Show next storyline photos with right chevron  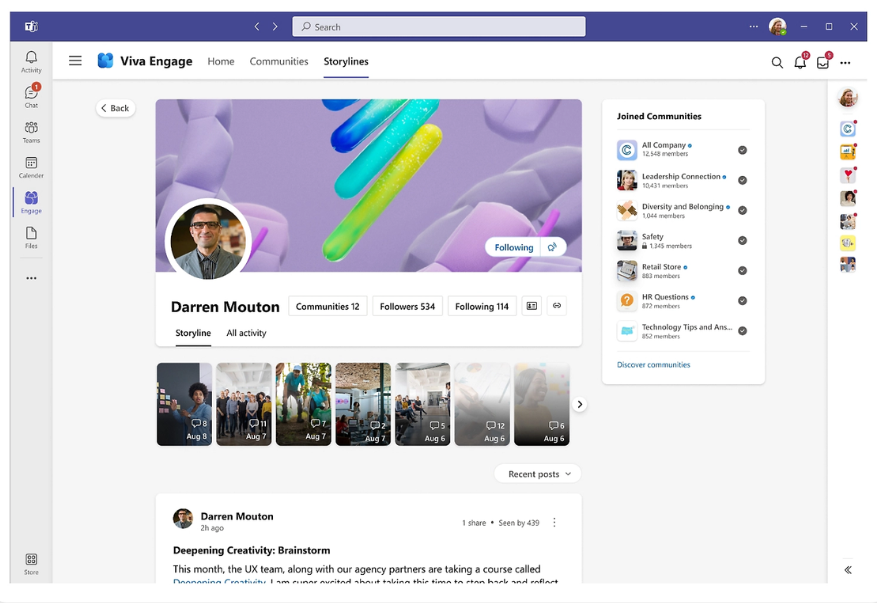tap(580, 404)
